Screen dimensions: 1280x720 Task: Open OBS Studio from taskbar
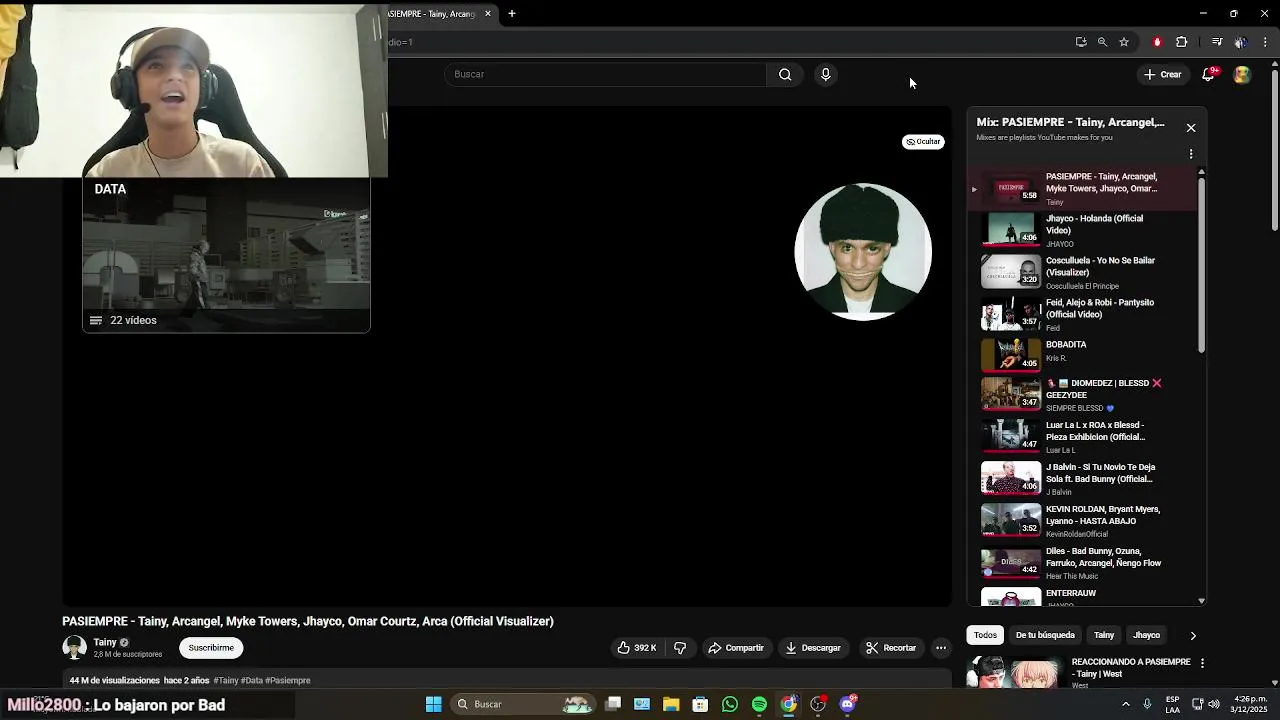(x=818, y=704)
